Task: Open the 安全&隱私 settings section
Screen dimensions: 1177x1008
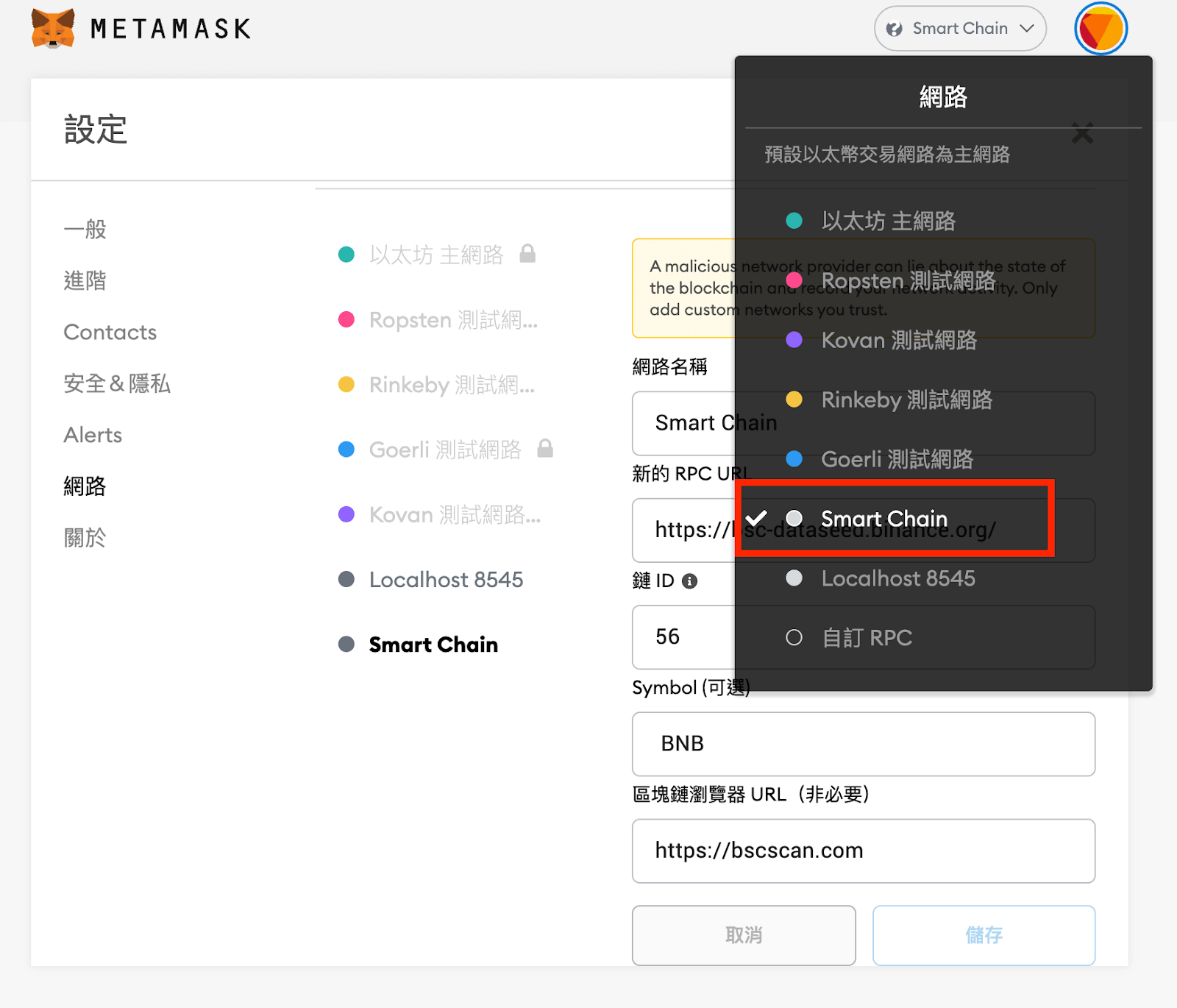Action: coord(117,383)
